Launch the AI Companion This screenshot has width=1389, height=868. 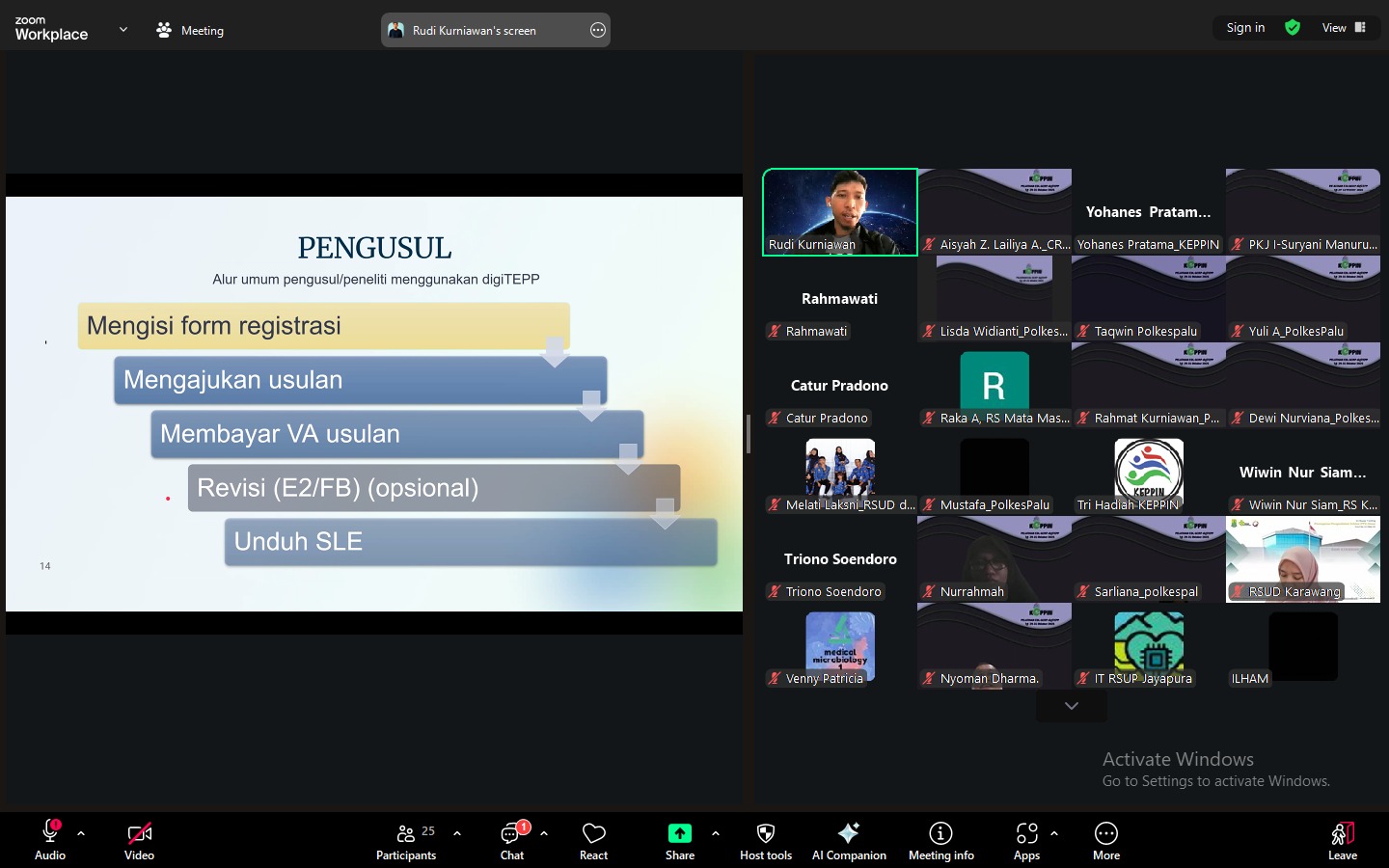[x=849, y=834]
